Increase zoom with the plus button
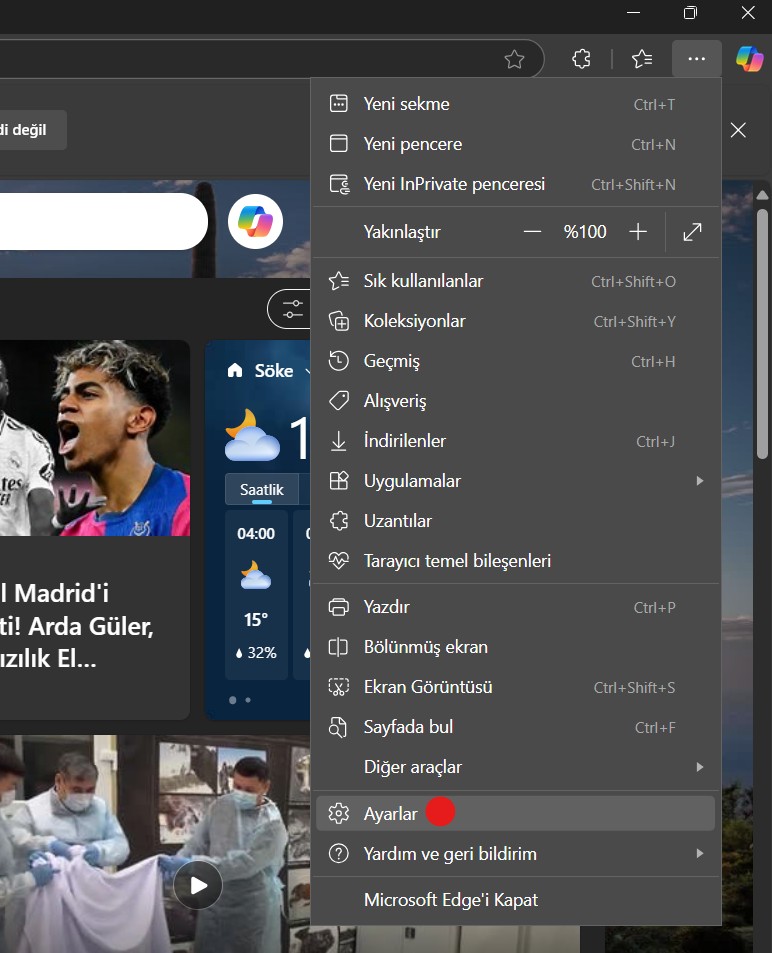 click(638, 232)
